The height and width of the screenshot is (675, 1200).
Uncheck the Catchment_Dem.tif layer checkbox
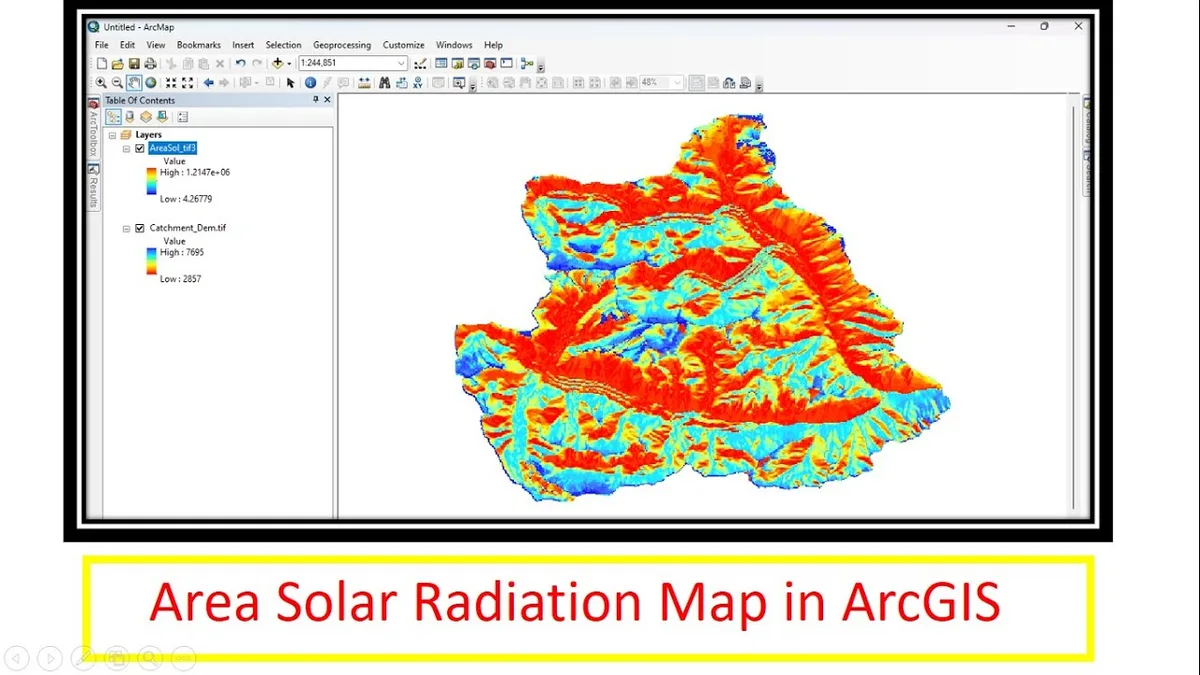click(140, 228)
